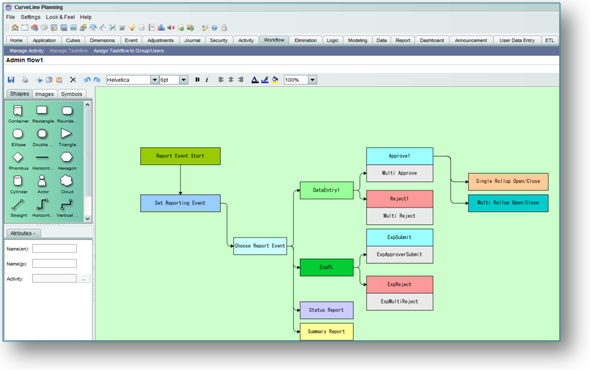Align text center
Viewport: 590px width, 370px height.
(231, 80)
